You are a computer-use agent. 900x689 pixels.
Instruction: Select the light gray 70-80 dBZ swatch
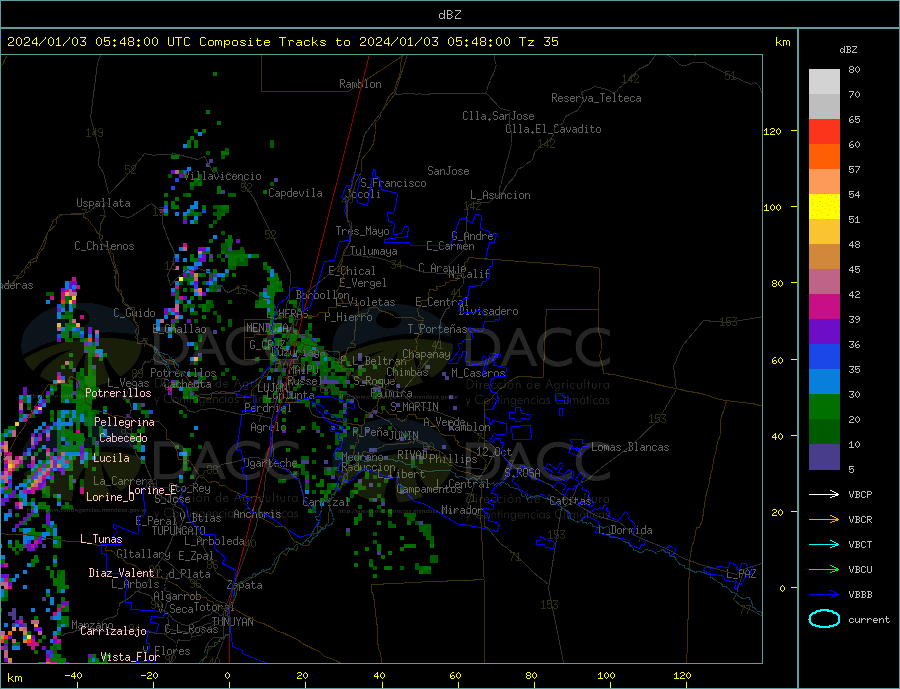pyautogui.click(x=824, y=82)
